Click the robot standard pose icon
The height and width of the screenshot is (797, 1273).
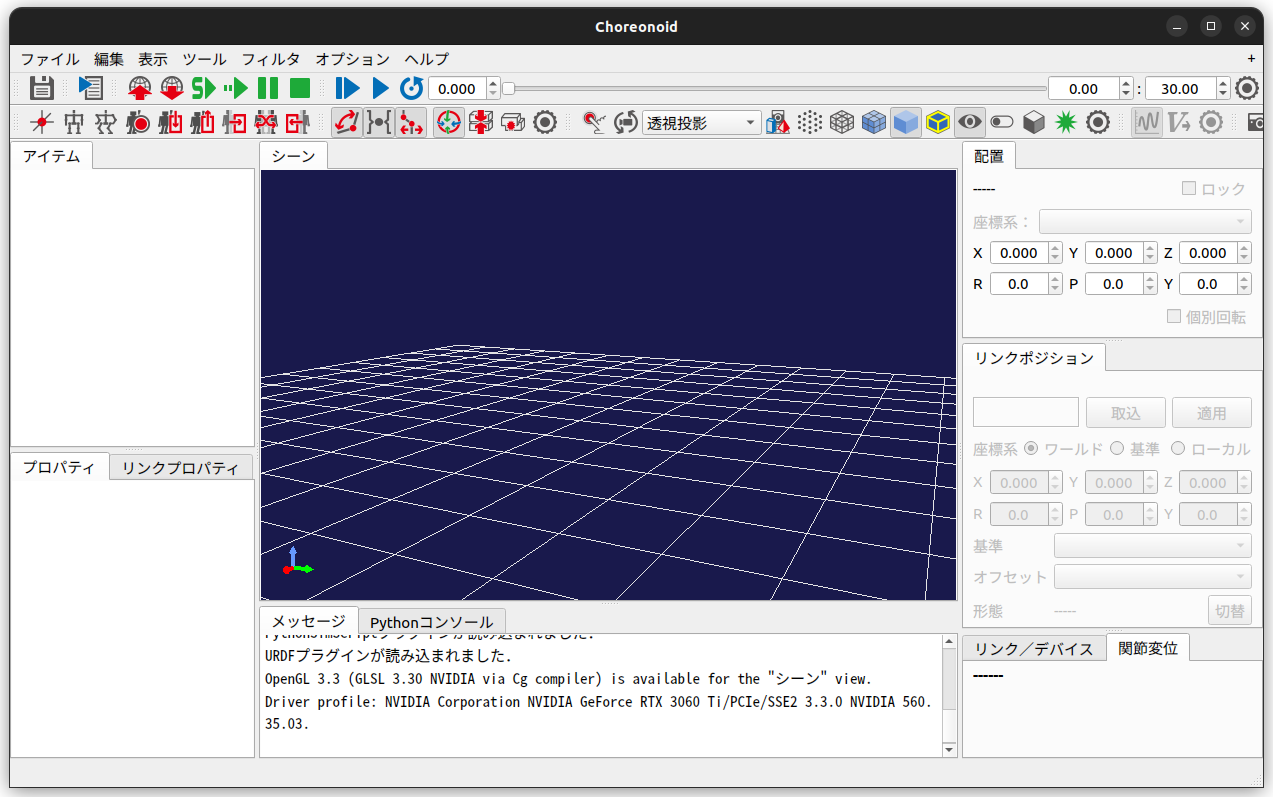coord(106,122)
